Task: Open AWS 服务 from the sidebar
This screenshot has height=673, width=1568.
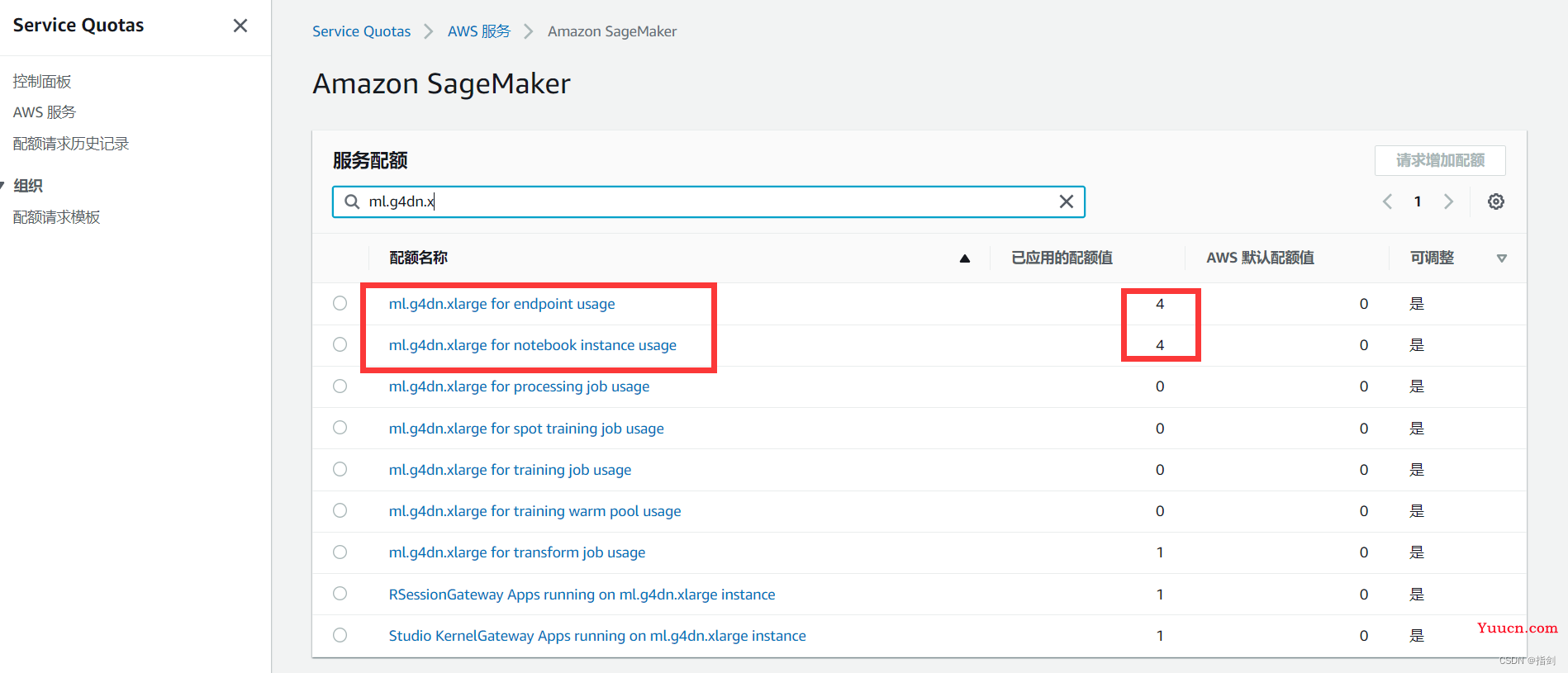Action: (45, 112)
